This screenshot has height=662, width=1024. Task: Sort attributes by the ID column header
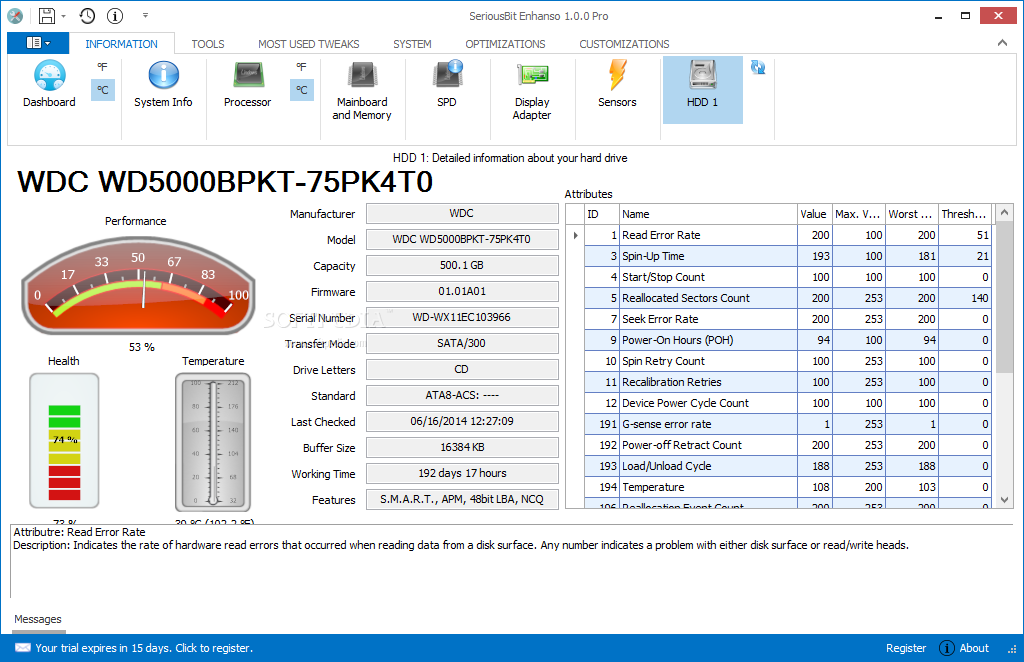(601, 214)
